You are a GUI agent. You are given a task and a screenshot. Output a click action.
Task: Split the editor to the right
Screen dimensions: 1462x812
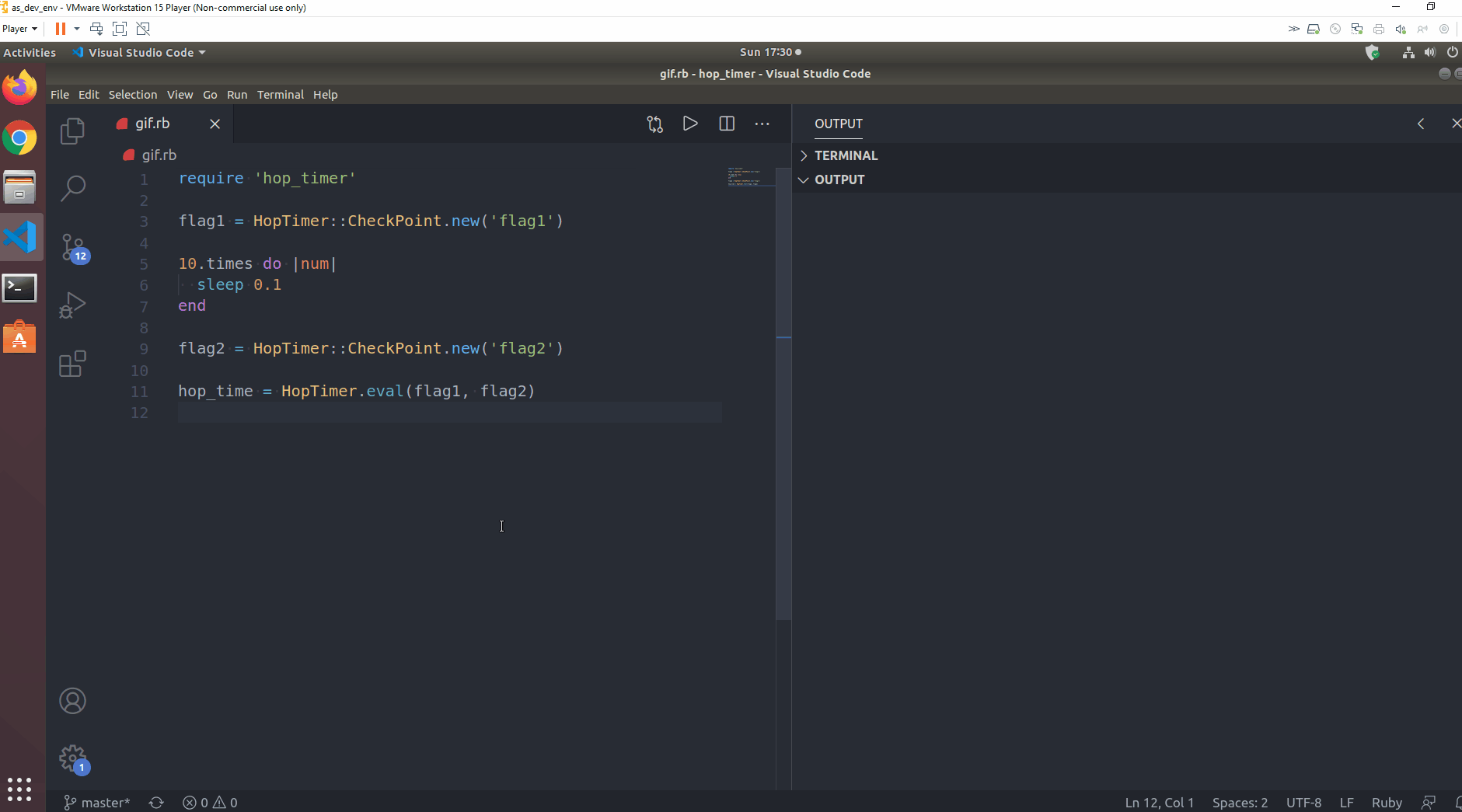pos(727,124)
